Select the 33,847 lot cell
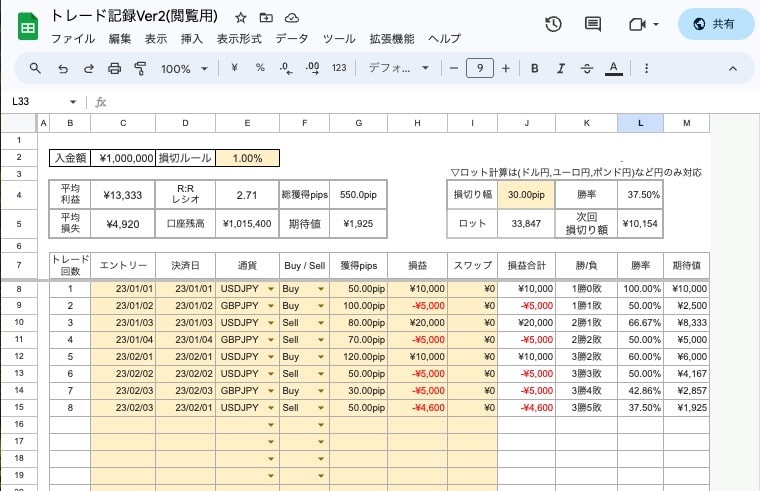The image size is (760, 491). (526, 224)
